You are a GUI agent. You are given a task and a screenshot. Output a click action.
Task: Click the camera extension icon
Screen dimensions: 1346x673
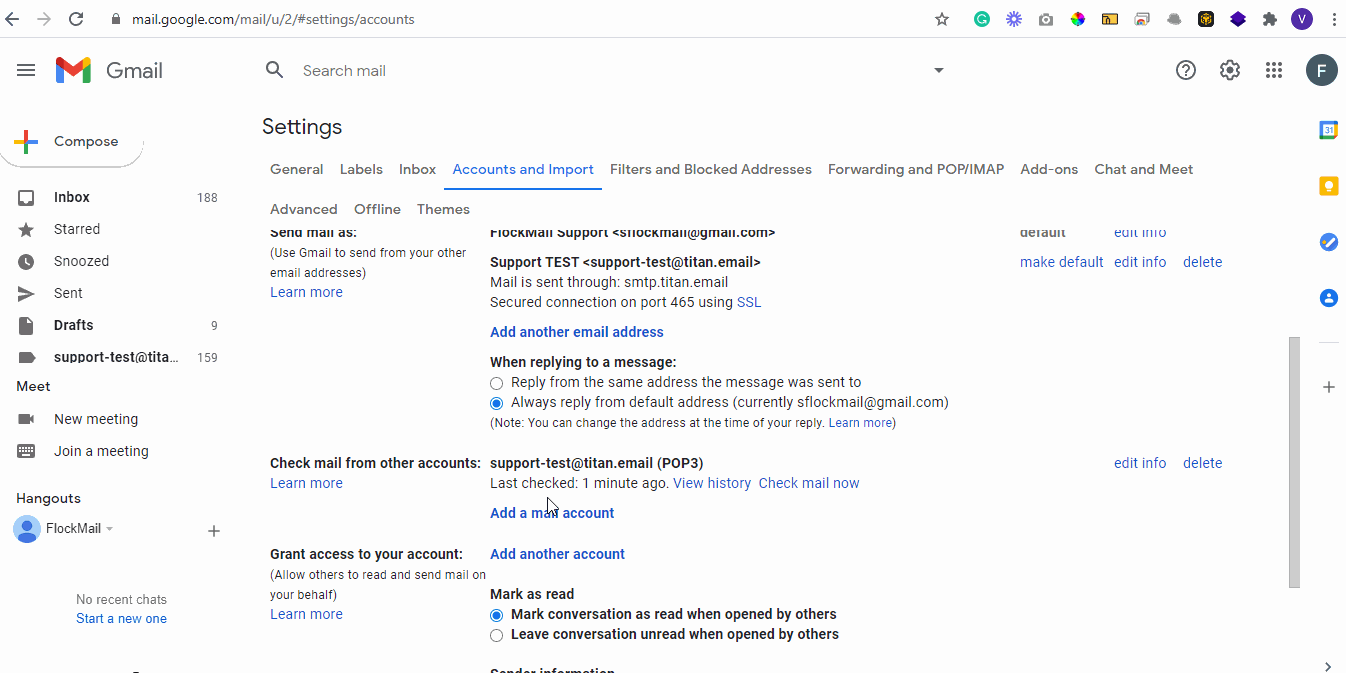coord(1046,19)
